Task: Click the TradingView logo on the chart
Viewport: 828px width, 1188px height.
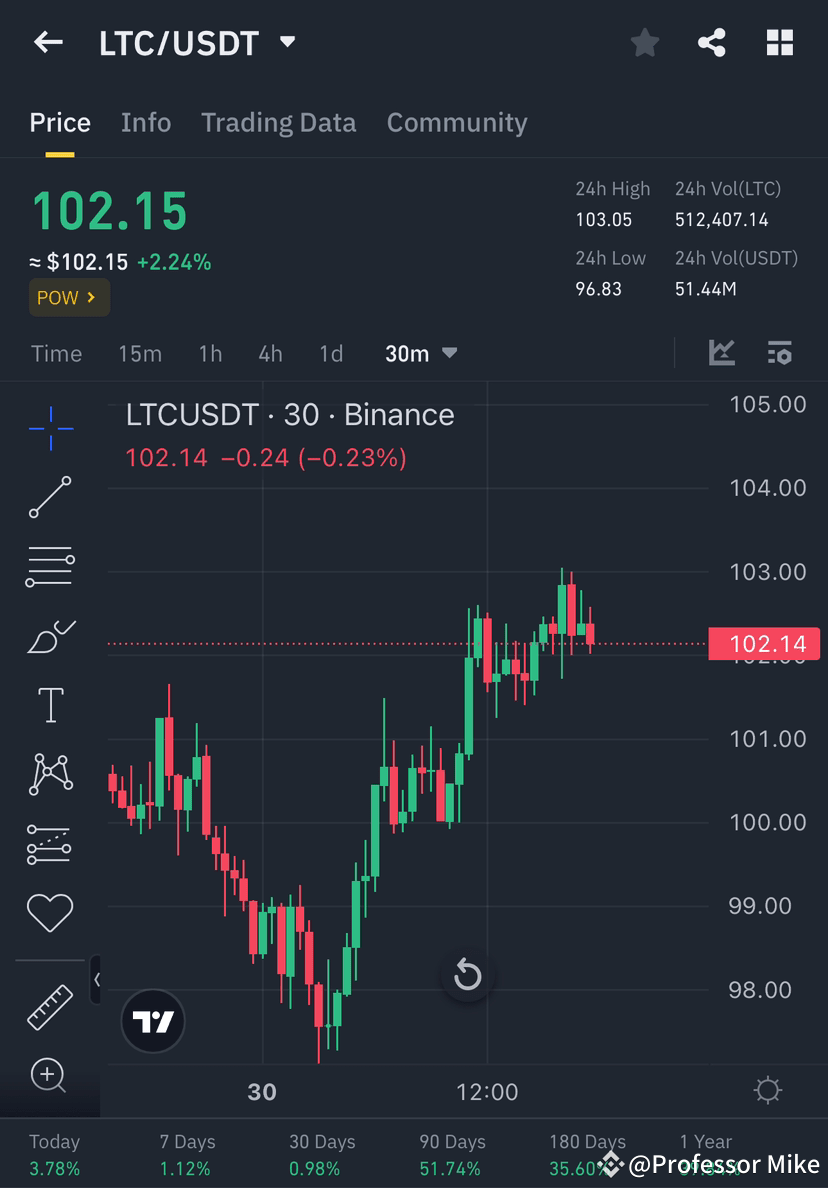Action: 152,1021
